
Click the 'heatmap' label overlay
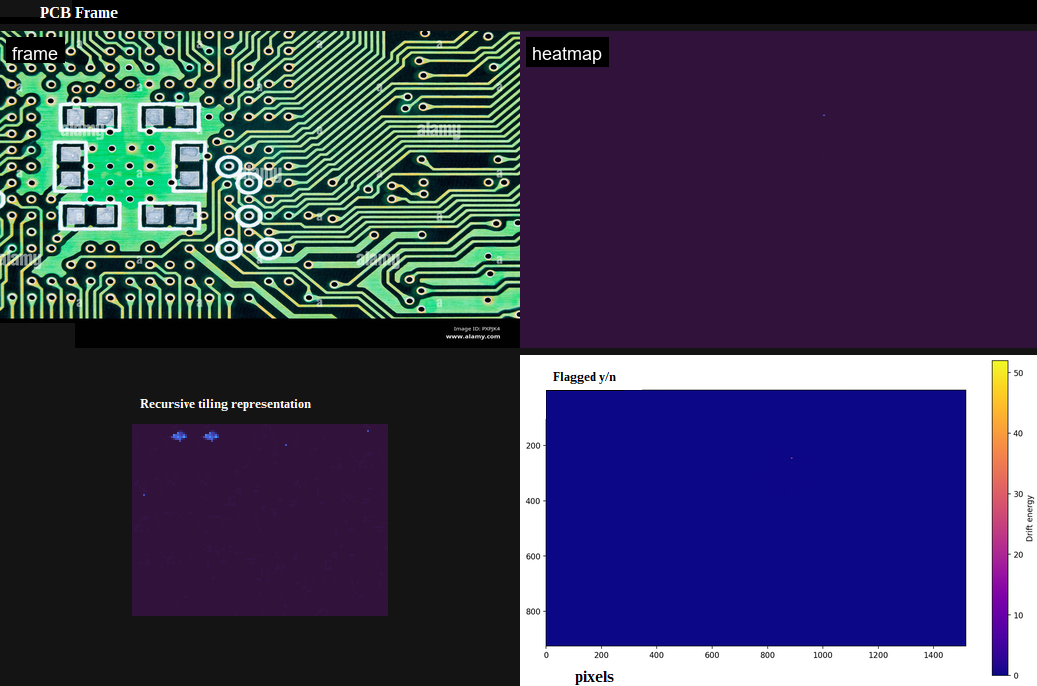click(x=567, y=54)
